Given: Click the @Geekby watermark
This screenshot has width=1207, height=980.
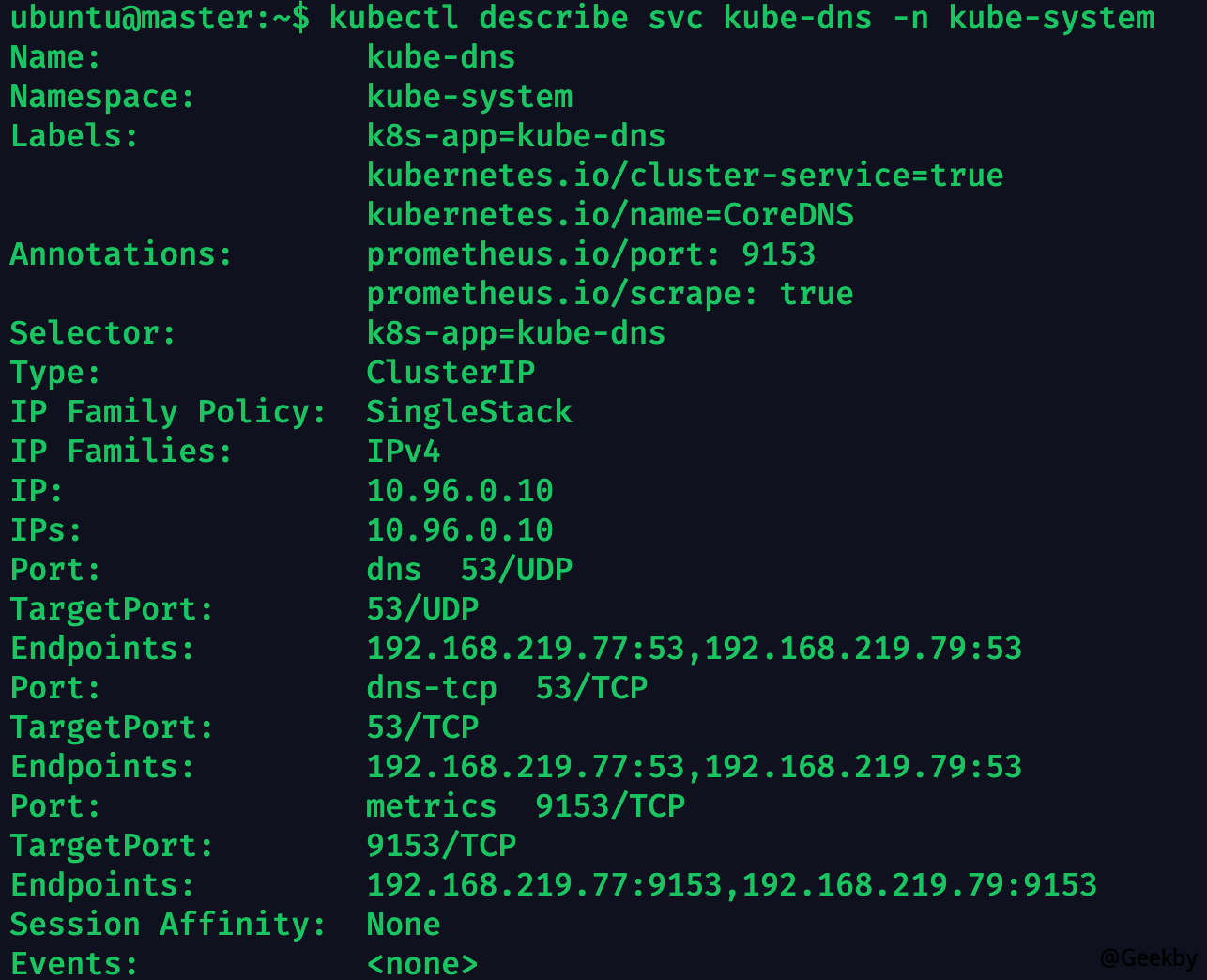Looking at the screenshot, I should (1148, 957).
